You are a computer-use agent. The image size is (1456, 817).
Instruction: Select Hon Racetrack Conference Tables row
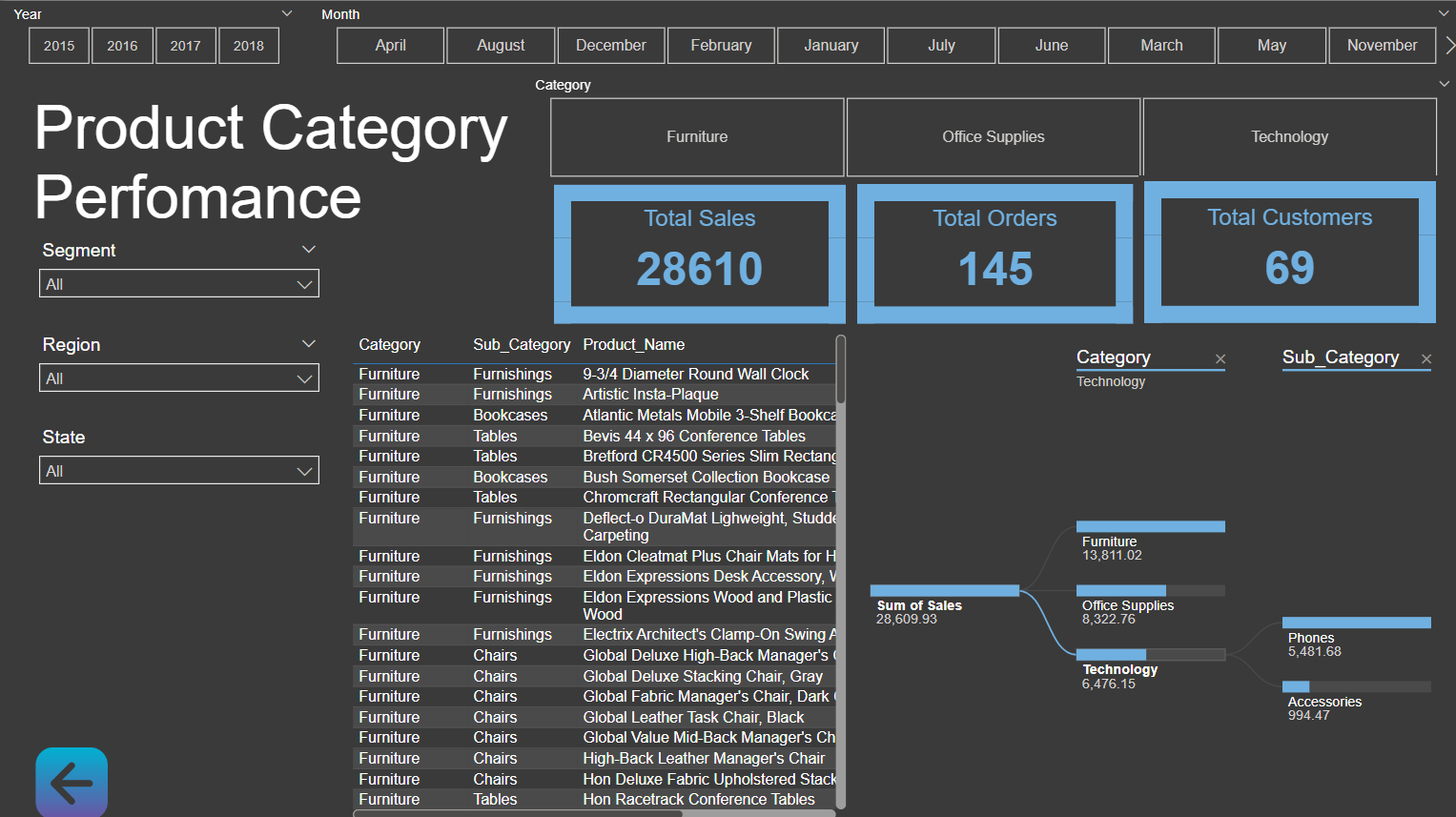[x=594, y=799]
